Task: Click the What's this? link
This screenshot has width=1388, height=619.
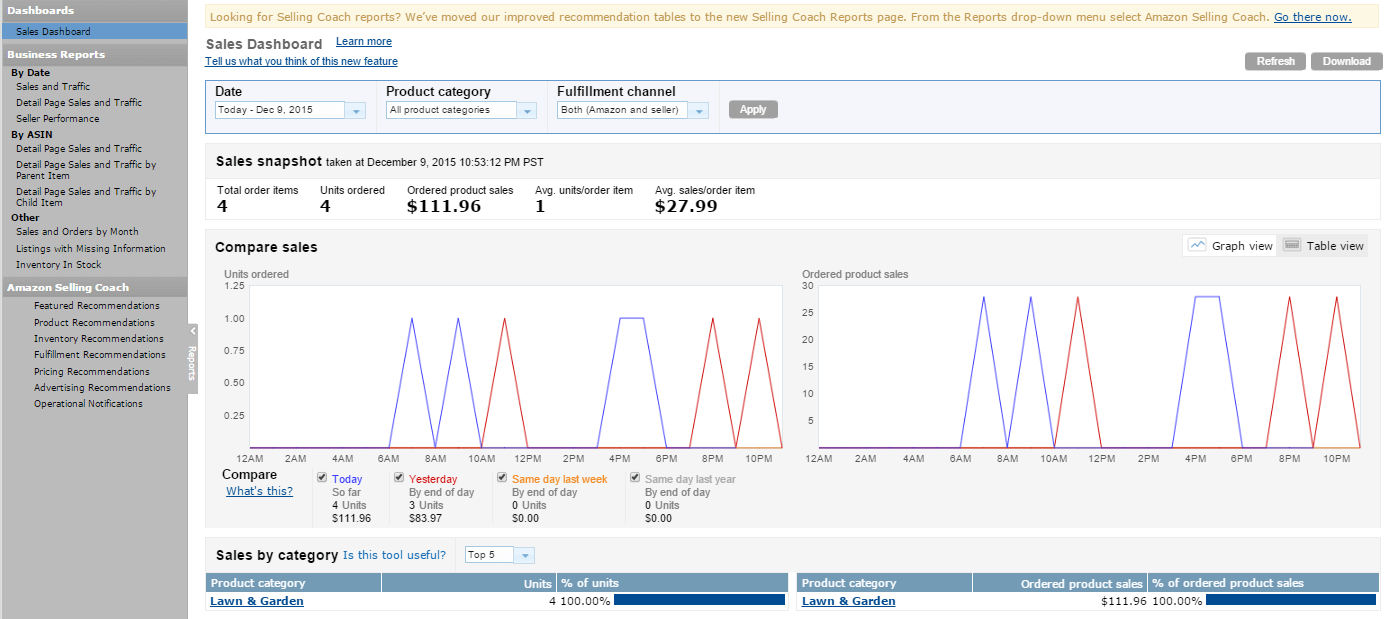Action: (x=259, y=491)
